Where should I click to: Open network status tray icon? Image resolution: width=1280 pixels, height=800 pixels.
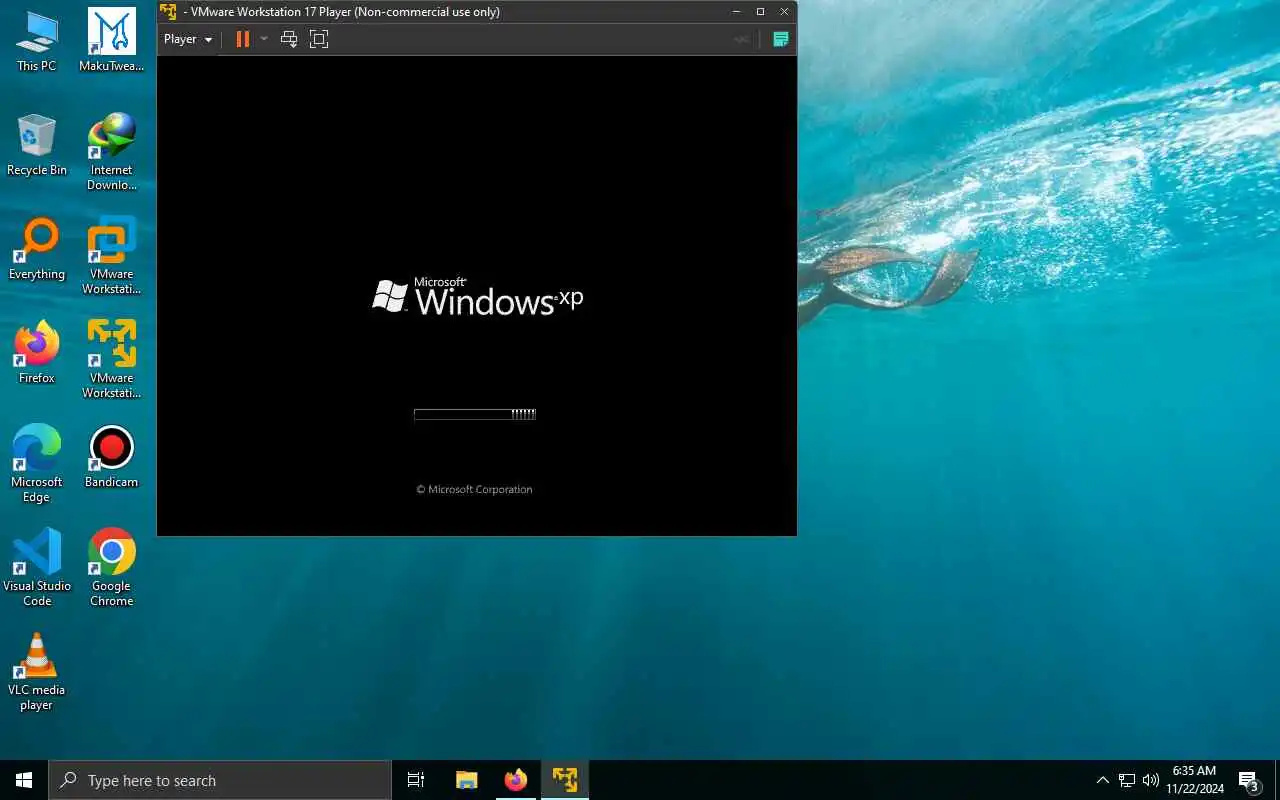point(1127,780)
